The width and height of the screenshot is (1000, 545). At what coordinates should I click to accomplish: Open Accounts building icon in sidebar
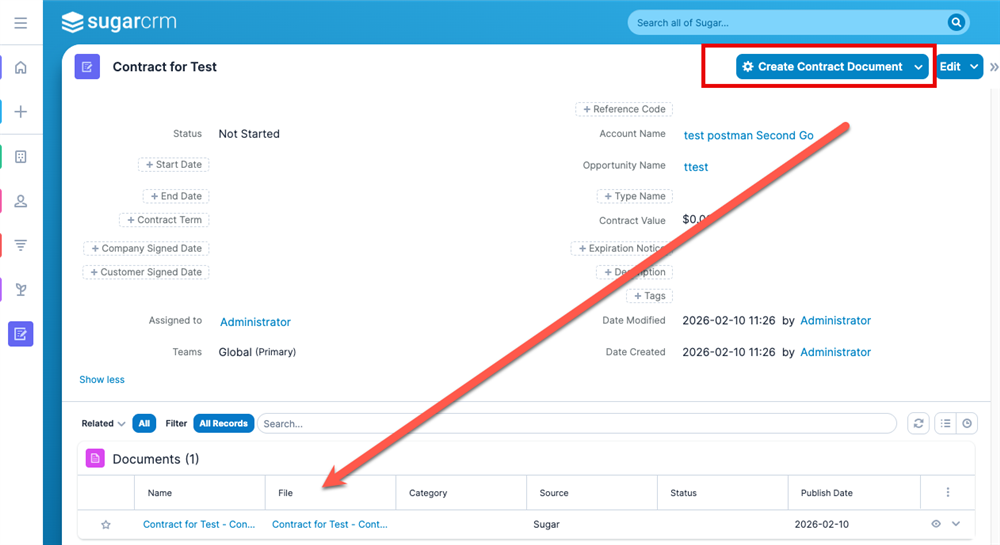[x=20, y=157]
